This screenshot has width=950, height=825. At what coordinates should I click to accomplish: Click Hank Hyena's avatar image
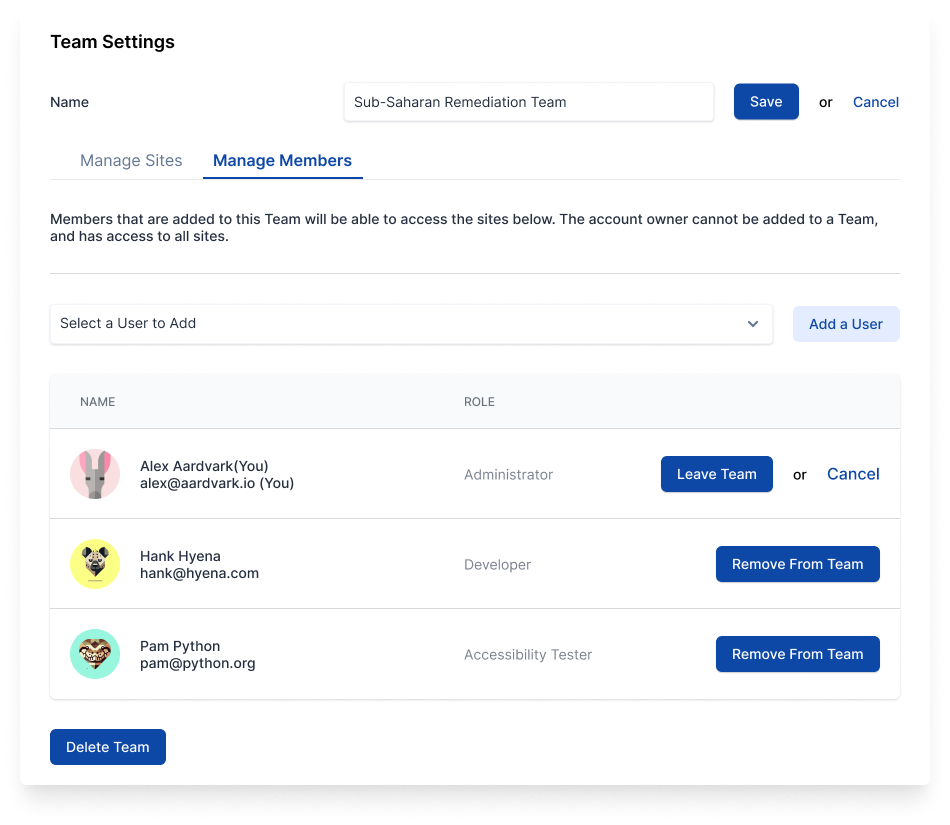tap(95, 564)
